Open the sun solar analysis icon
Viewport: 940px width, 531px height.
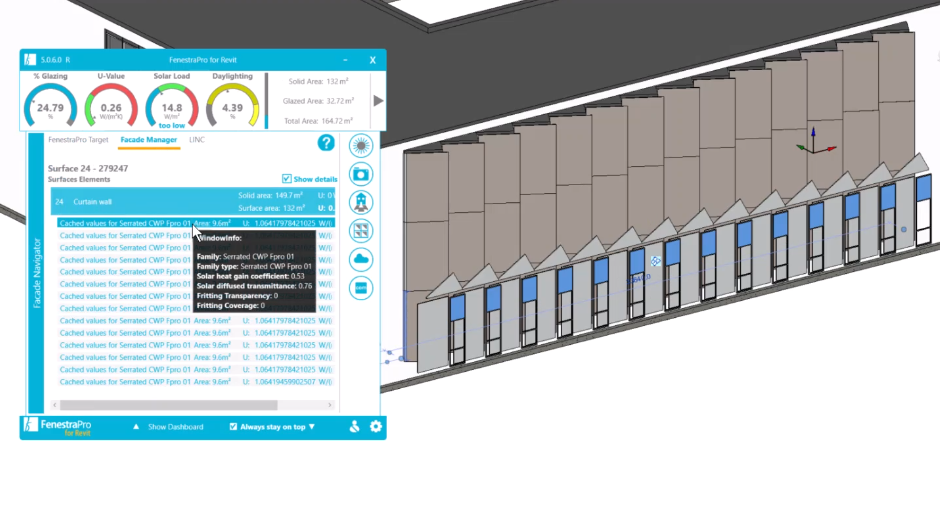click(361, 146)
